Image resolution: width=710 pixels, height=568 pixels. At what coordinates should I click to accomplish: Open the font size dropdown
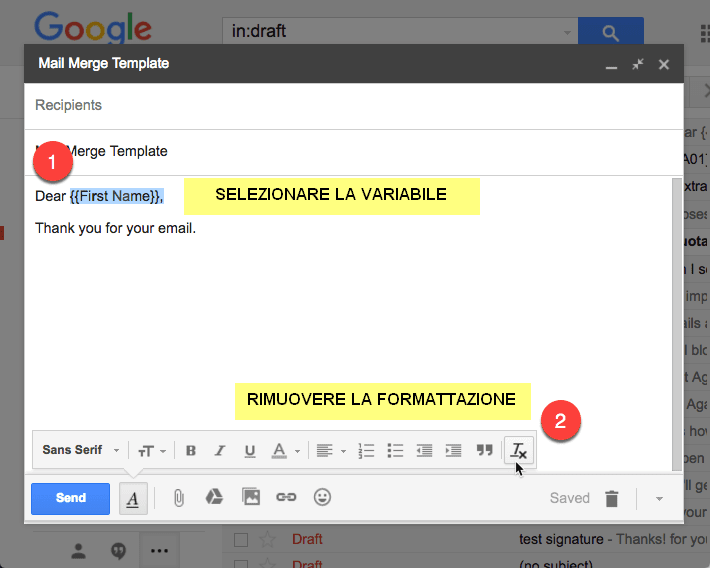coord(152,451)
